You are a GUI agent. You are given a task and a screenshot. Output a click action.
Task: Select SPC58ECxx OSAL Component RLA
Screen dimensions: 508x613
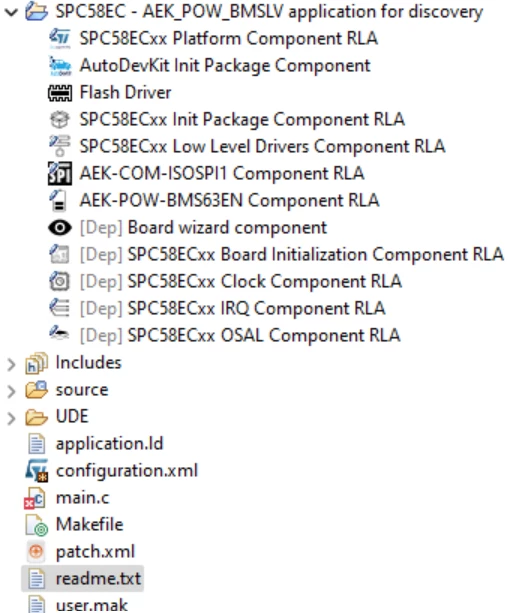click(x=239, y=335)
